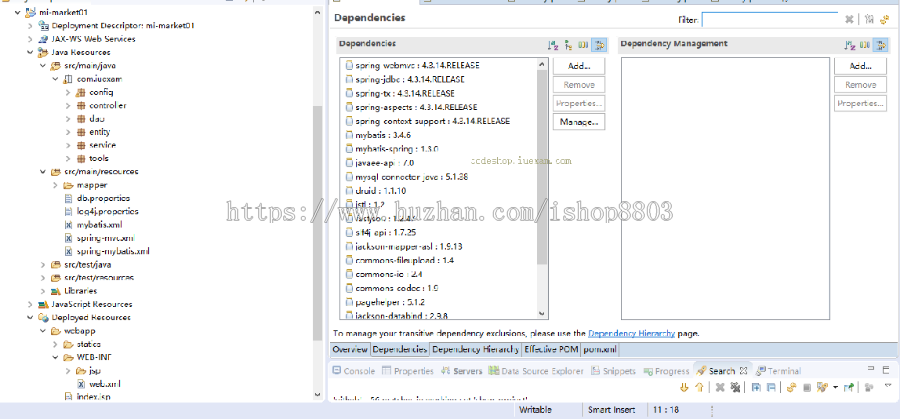Expand the Libraries node
The width and height of the screenshot is (900, 419).
pyautogui.click(x=43, y=291)
